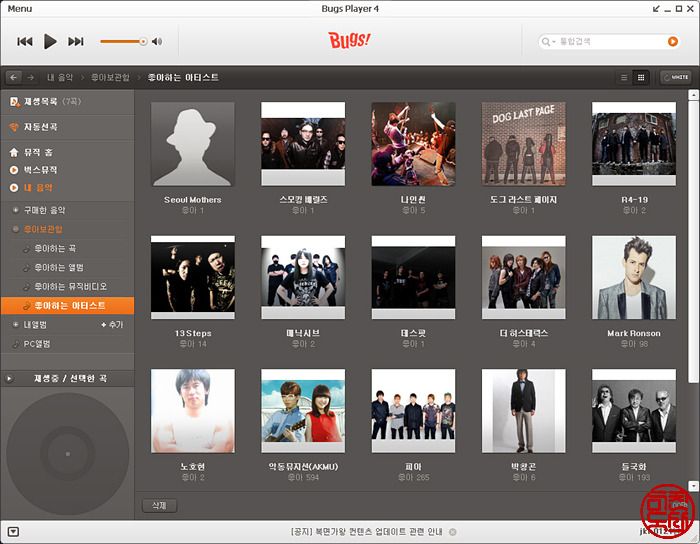
Task: Select 좋아하는 아티스트 item
Action: (x=67, y=306)
